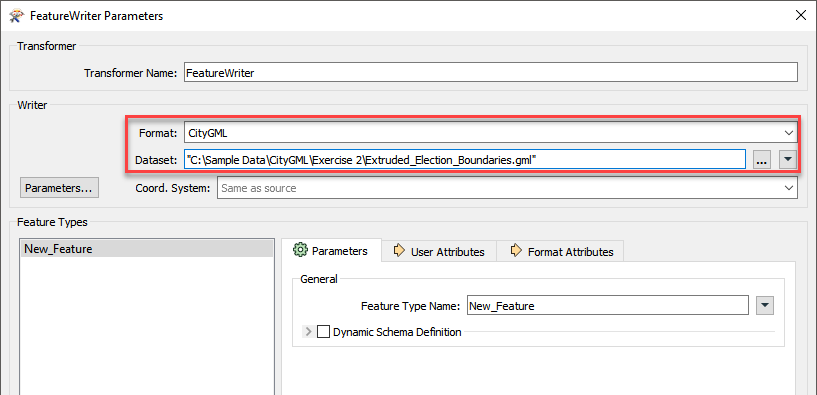The width and height of the screenshot is (817, 395).
Task: Open the writer Parameters... dialog
Action: (59, 188)
